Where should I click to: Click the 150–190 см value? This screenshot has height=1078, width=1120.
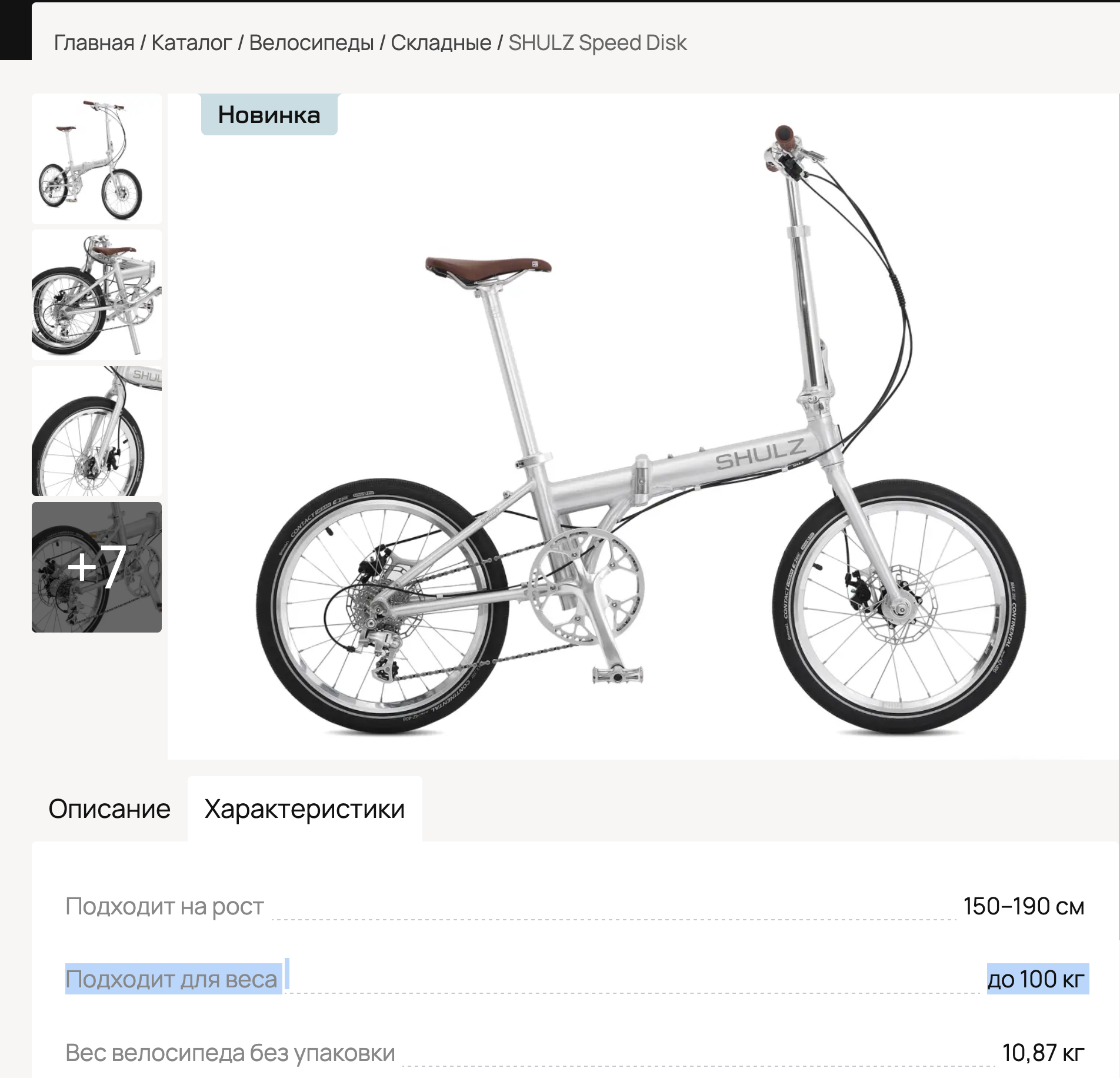(x=1024, y=906)
